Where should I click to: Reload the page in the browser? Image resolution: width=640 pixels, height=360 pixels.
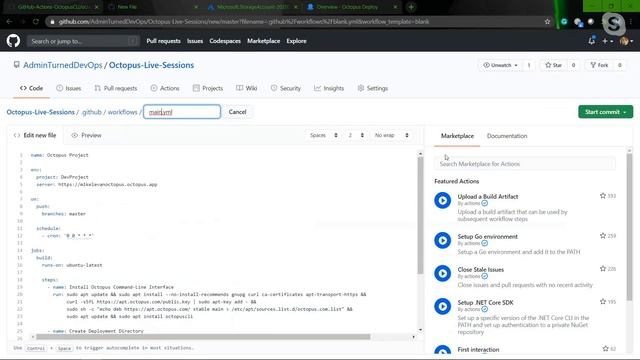point(36,22)
